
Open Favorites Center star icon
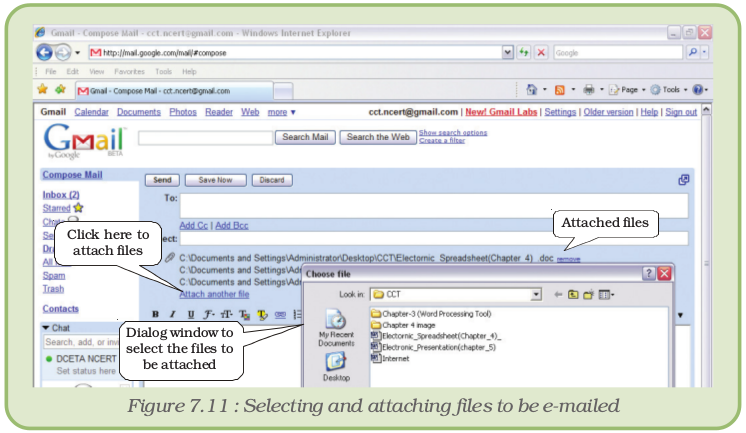click(x=43, y=89)
